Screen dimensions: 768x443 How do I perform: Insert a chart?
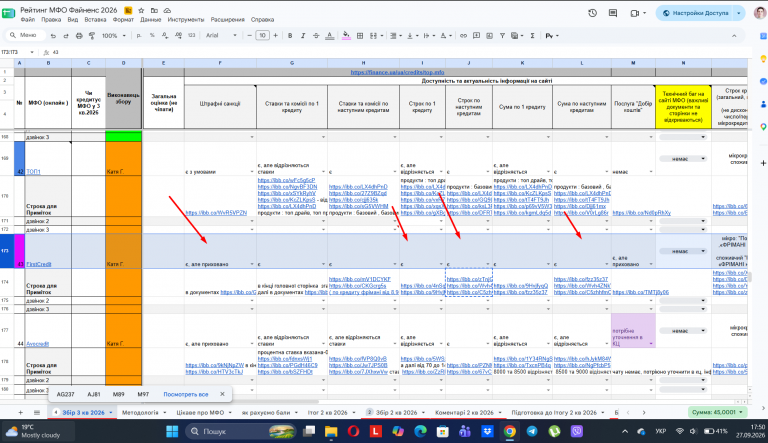pos(489,36)
